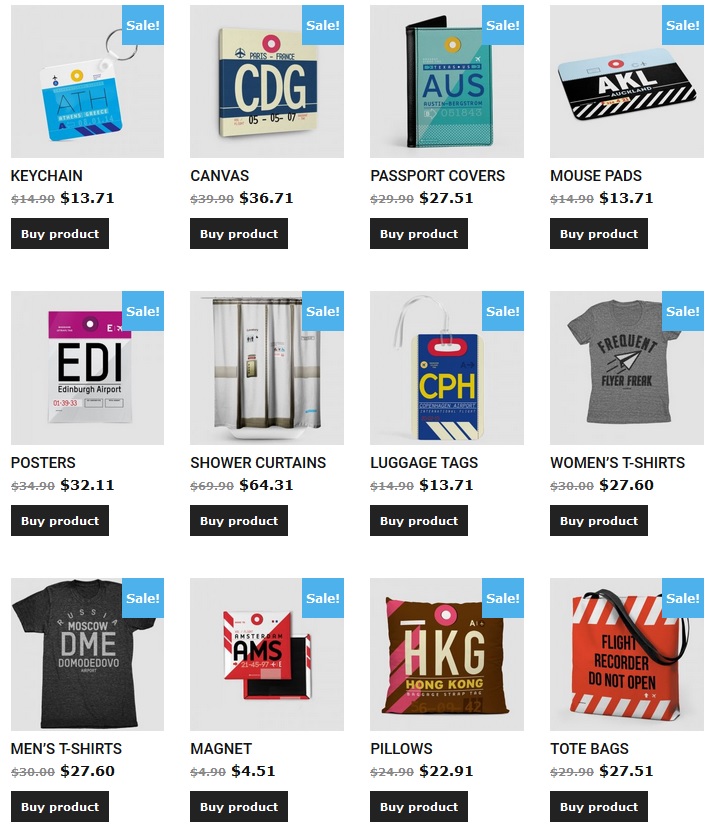Viewport: 711px width, 837px height.
Task: Open the EDI poster product image
Action: pyautogui.click(x=87, y=368)
